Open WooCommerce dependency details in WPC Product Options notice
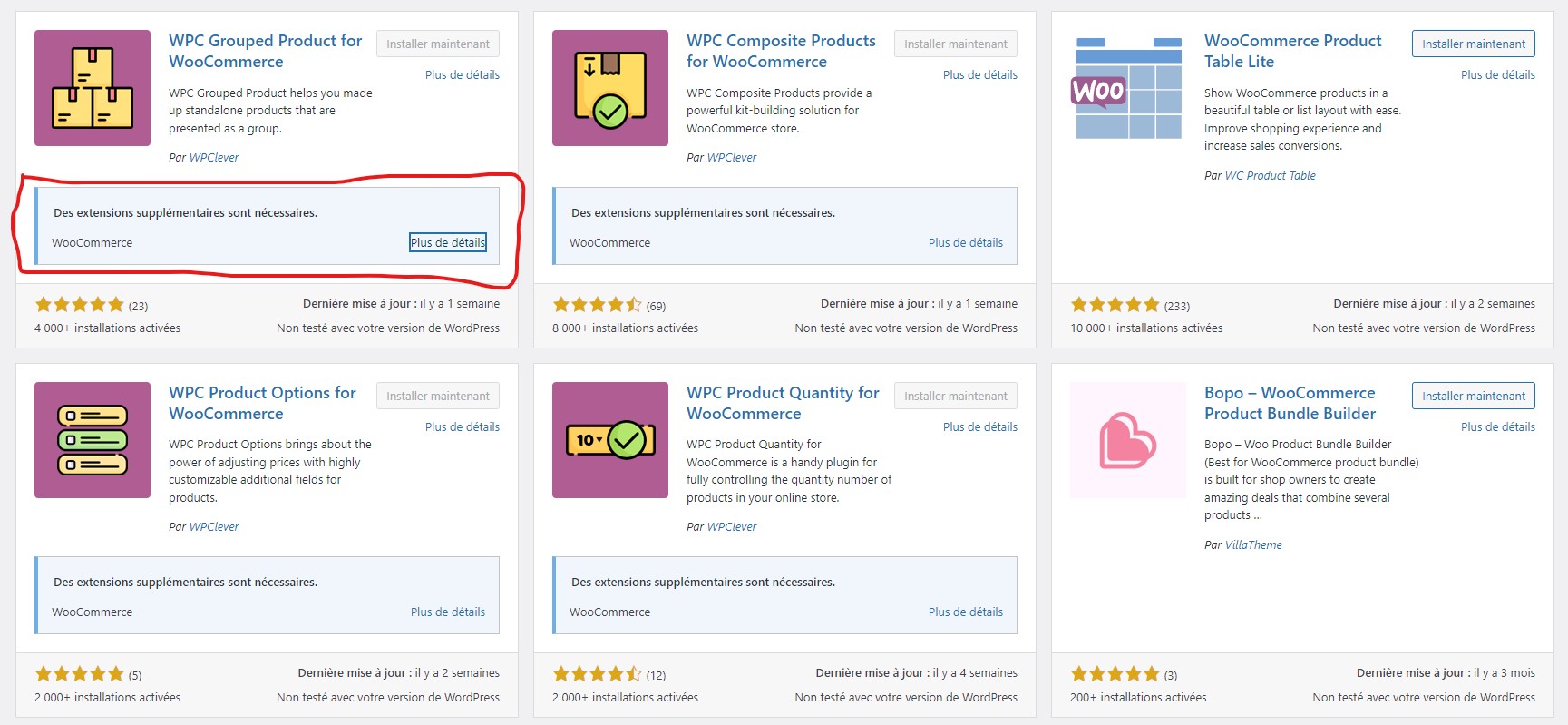This screenshot has width=1568, height=725. point(448,612)
